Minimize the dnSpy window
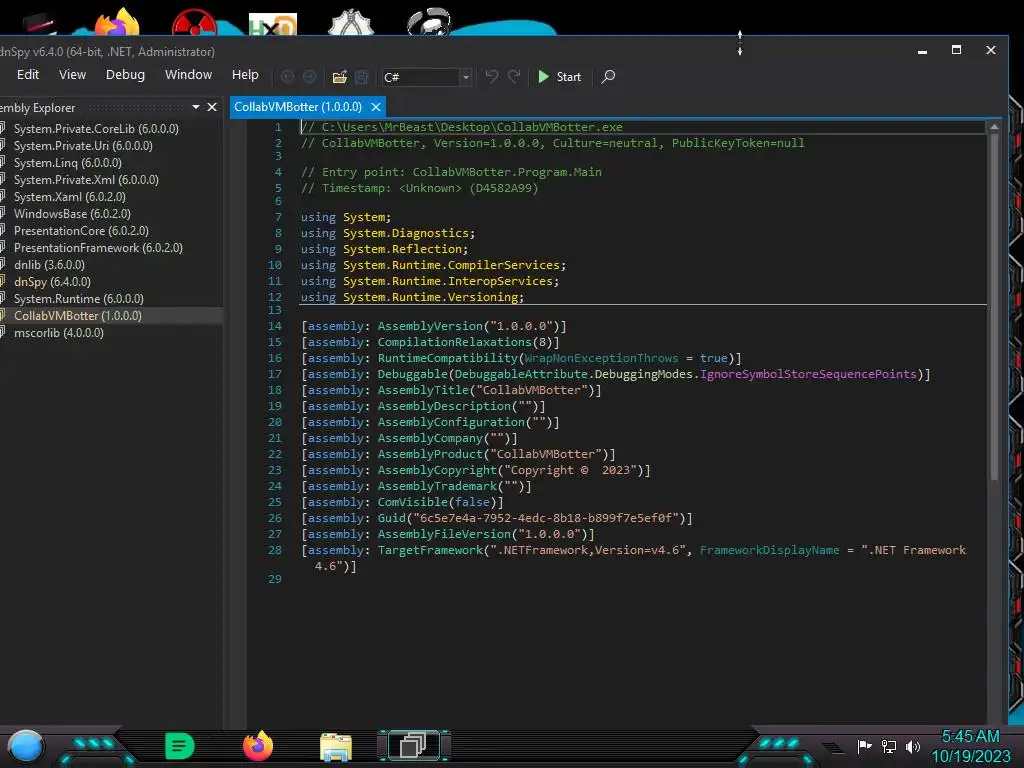This screenshot has height=768, width=1024. click(x=922, y=50)
